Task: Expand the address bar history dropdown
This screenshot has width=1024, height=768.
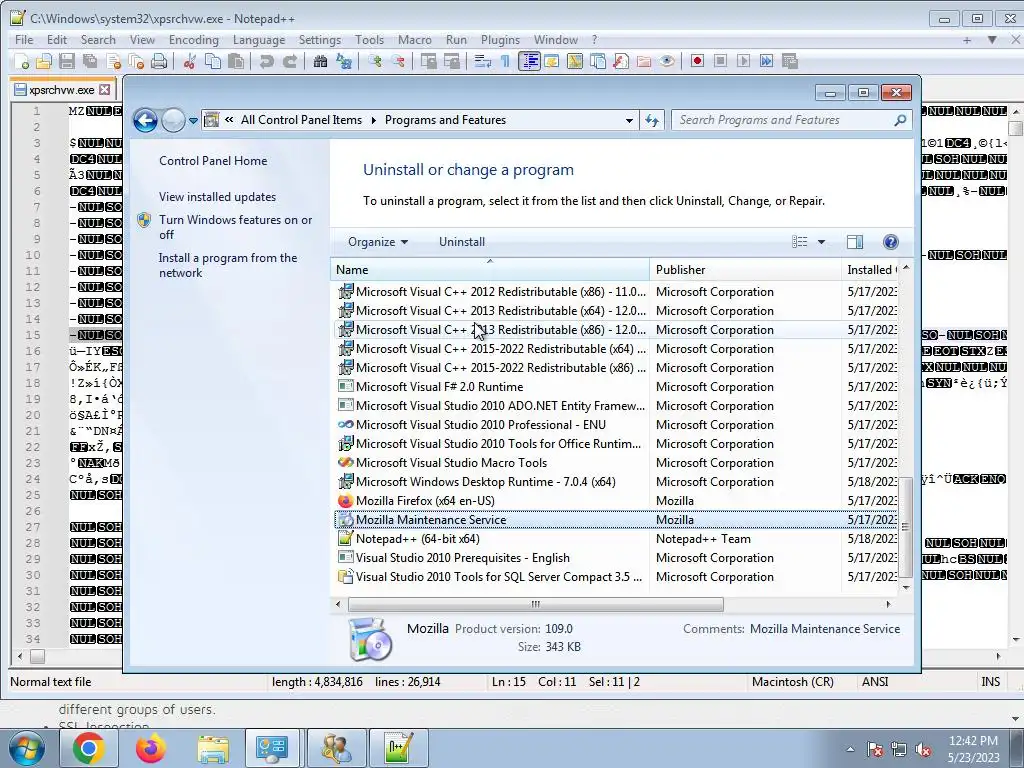Action: point(629,120)
